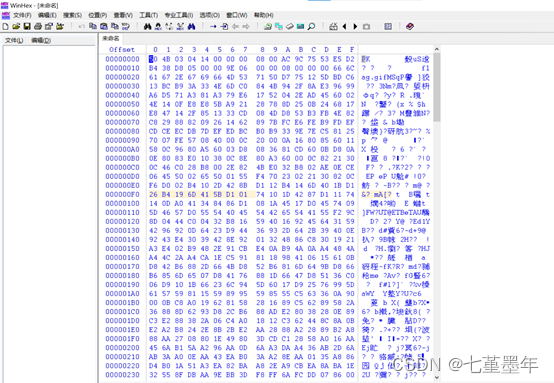Click the magnifying glass analyze icon
Screen dimensions: 554x383
(311, 26)
